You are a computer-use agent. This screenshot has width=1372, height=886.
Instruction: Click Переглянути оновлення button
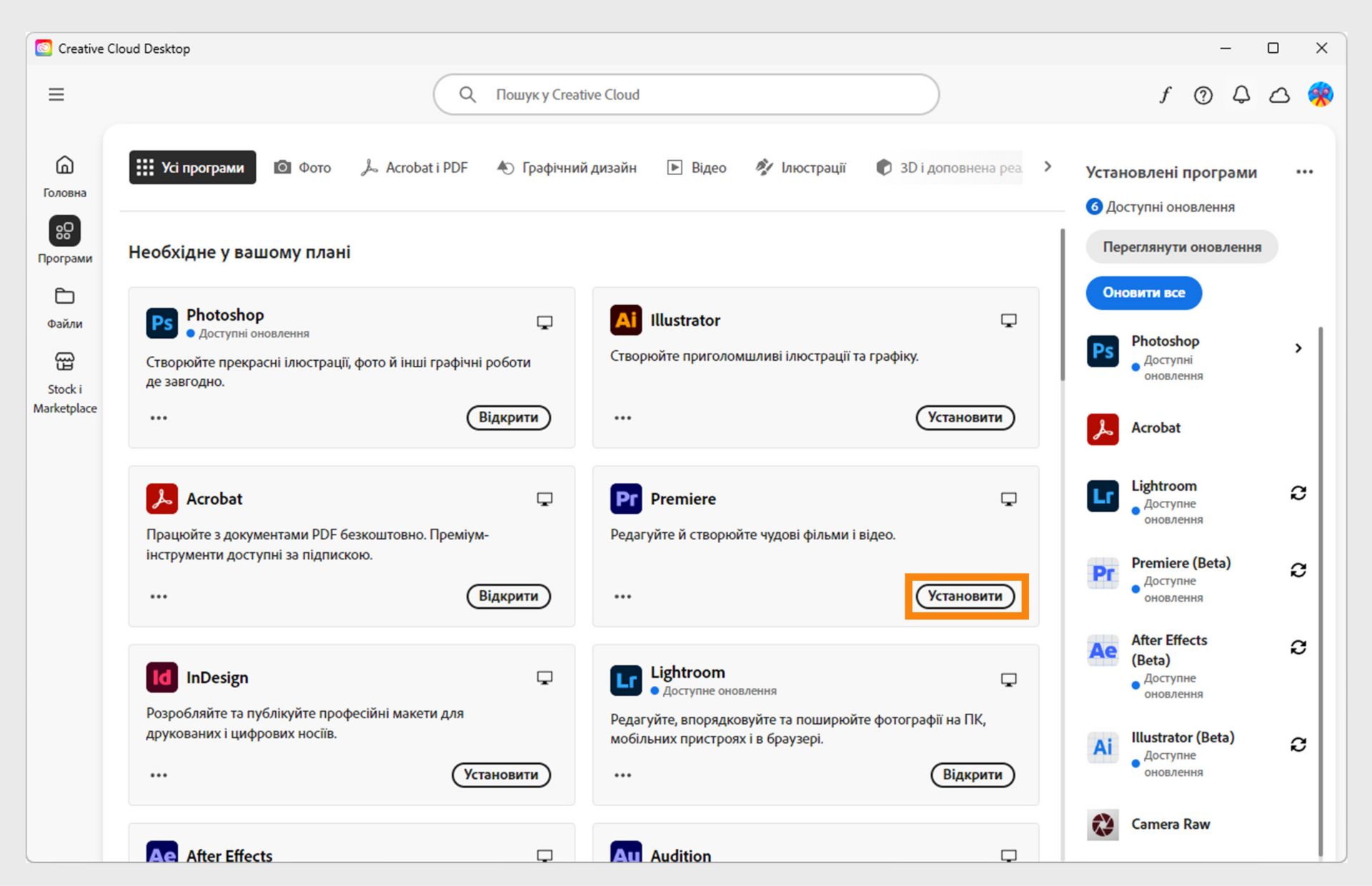coord(1182,247)
